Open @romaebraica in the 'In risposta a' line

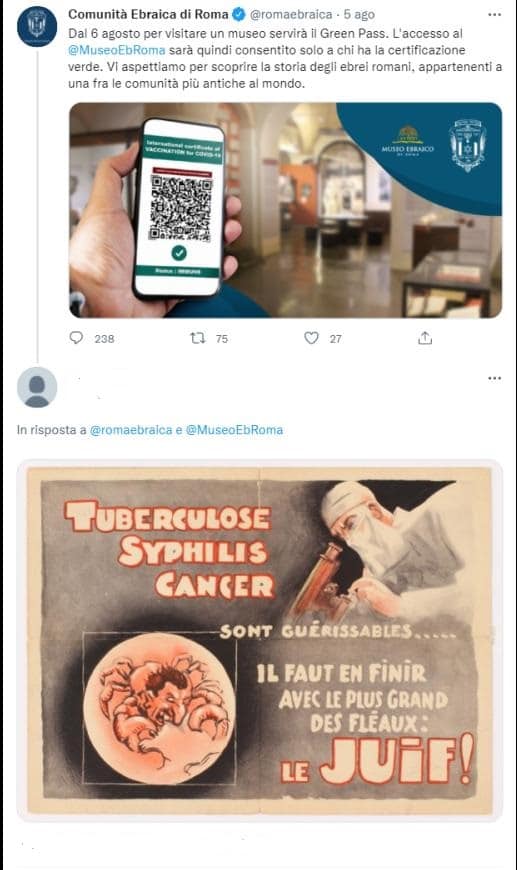[x=131, y=430]
